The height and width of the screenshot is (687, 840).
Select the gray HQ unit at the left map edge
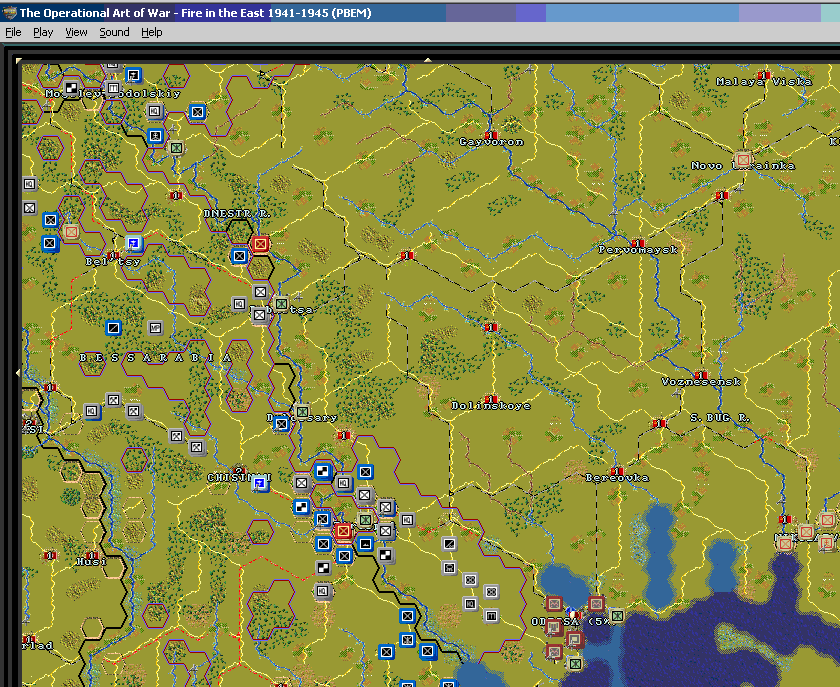click(x=29, y=184)
